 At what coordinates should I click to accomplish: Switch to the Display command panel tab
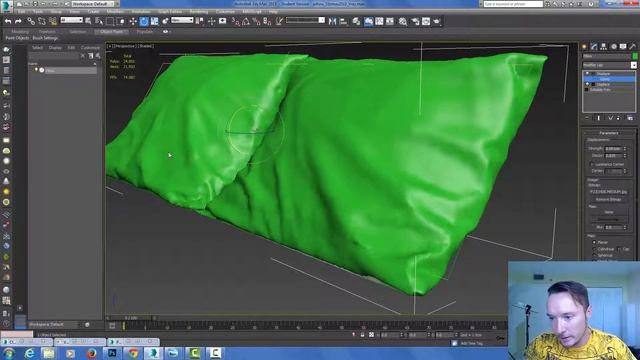623,47
